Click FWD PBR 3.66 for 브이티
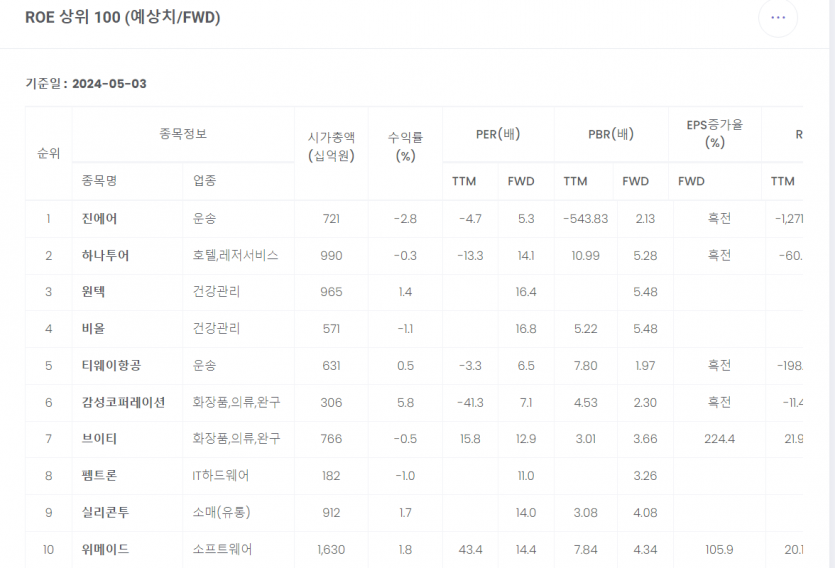Viewport: 835px width, 568px height. point(645,439)
